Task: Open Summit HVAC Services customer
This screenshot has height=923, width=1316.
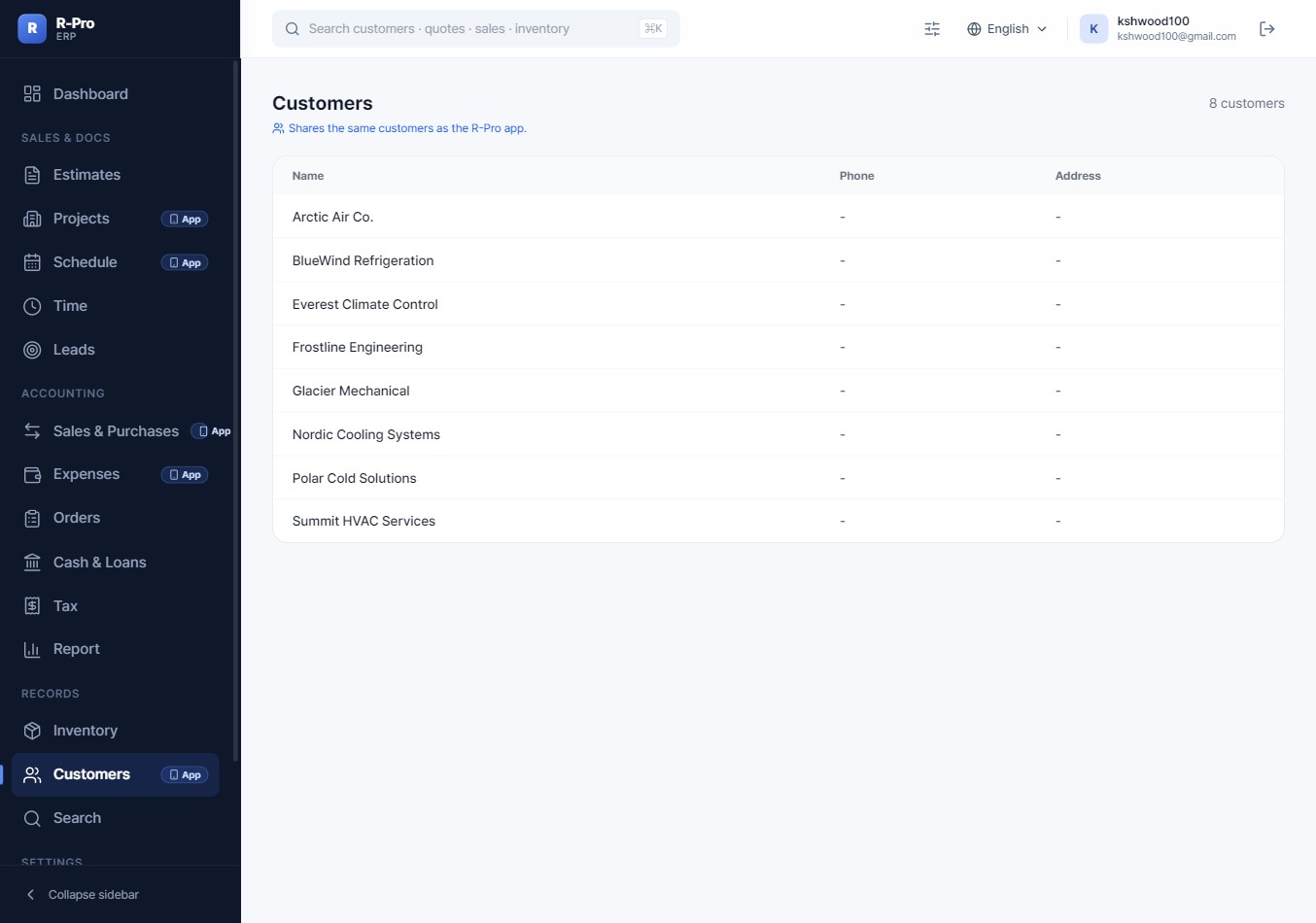Action: (779, 521)
